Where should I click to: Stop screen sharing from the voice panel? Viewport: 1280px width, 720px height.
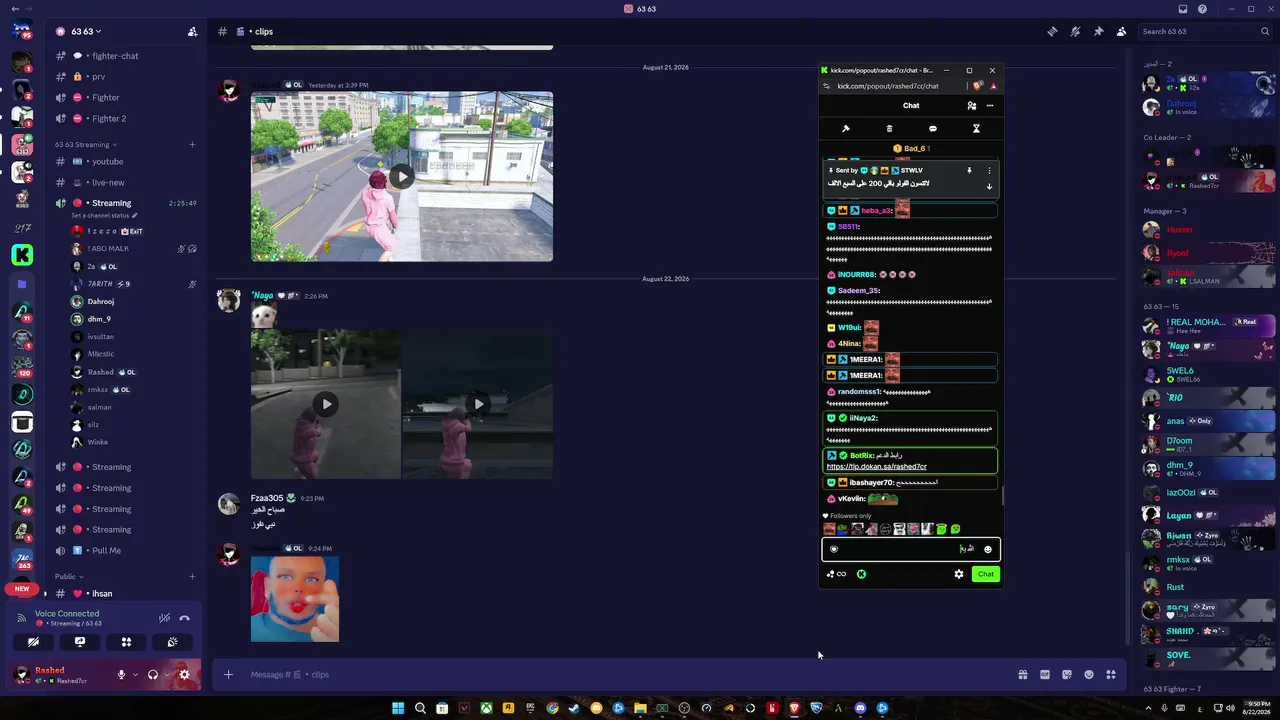click(x=80, y=642)
